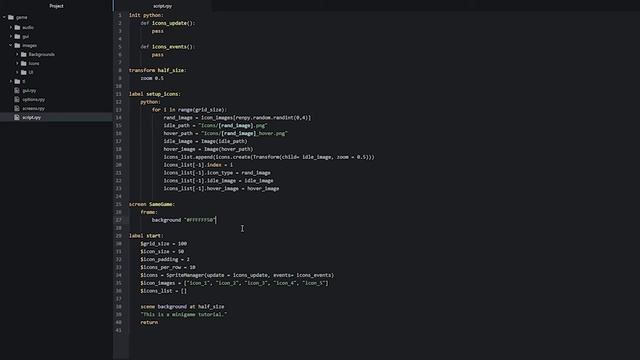This screenshot has width=640, height=360.
Task: Click the "$icon_padding = 2" line
Action: click(x=165, y=259)
